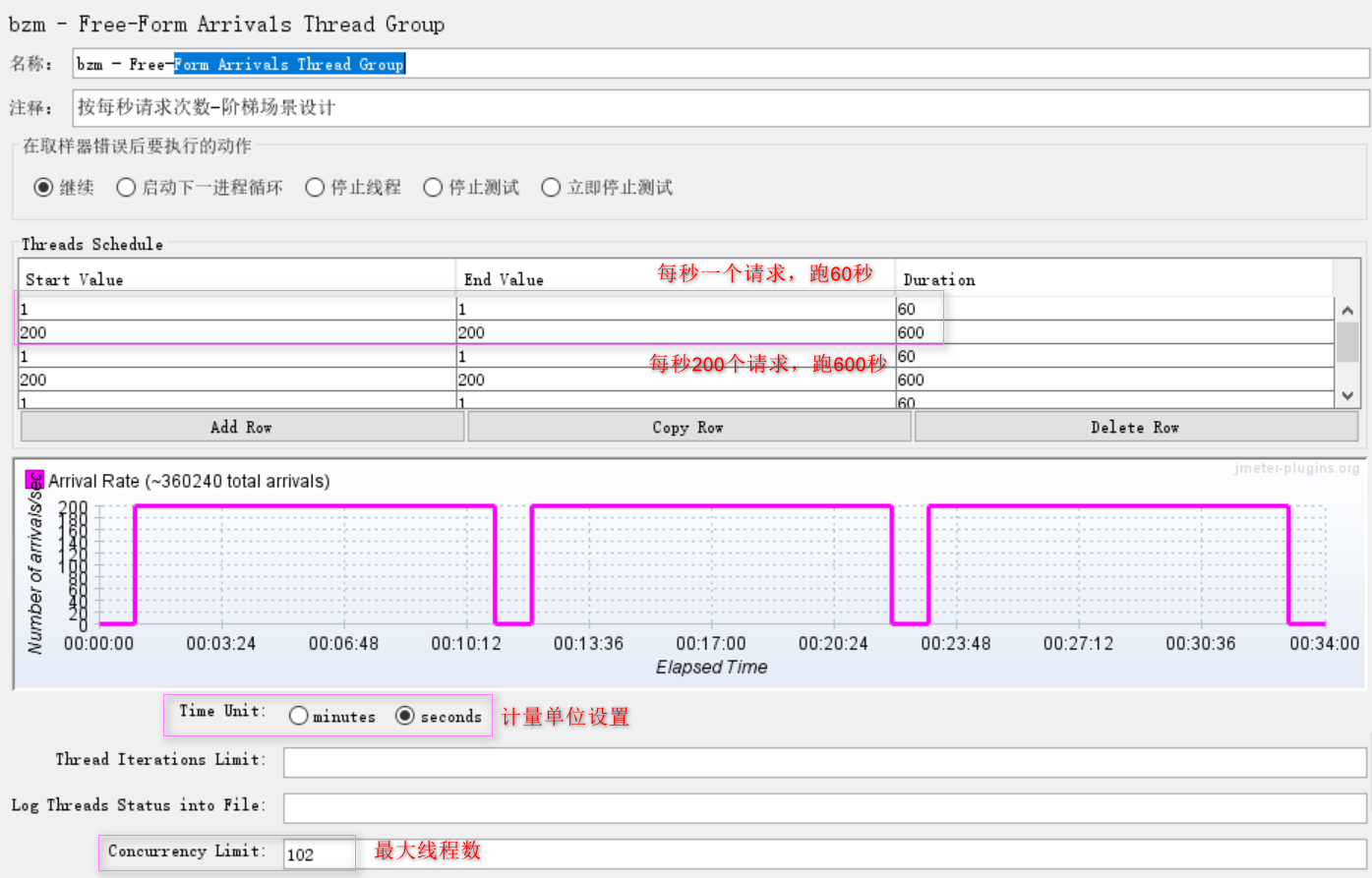Click the Start Value column header
1372x878 pixels.
(x=237, y=279)
